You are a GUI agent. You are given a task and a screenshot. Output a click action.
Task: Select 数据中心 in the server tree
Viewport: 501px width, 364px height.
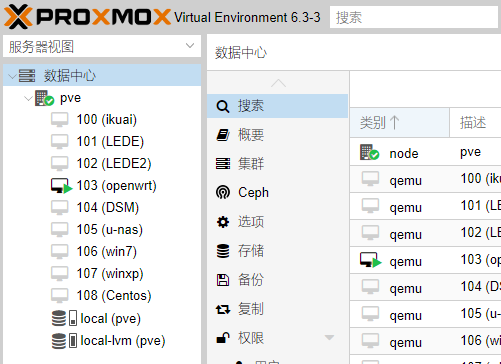(x=102, y=75)
